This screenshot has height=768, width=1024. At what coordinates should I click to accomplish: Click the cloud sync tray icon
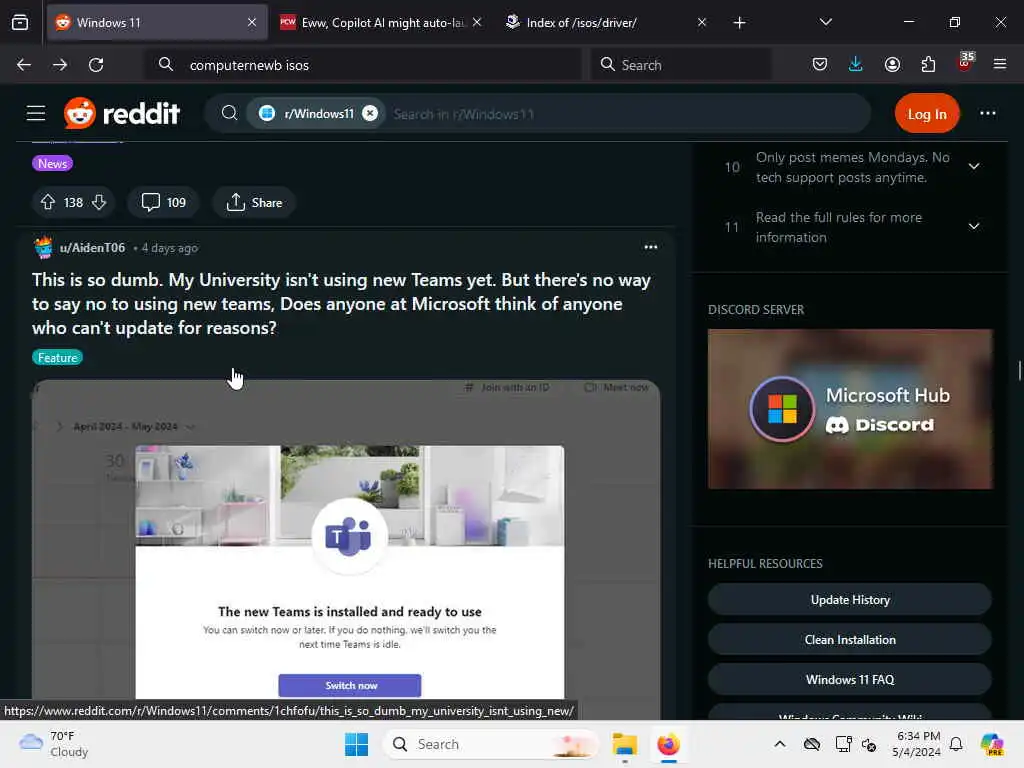[x=812, y=744]
